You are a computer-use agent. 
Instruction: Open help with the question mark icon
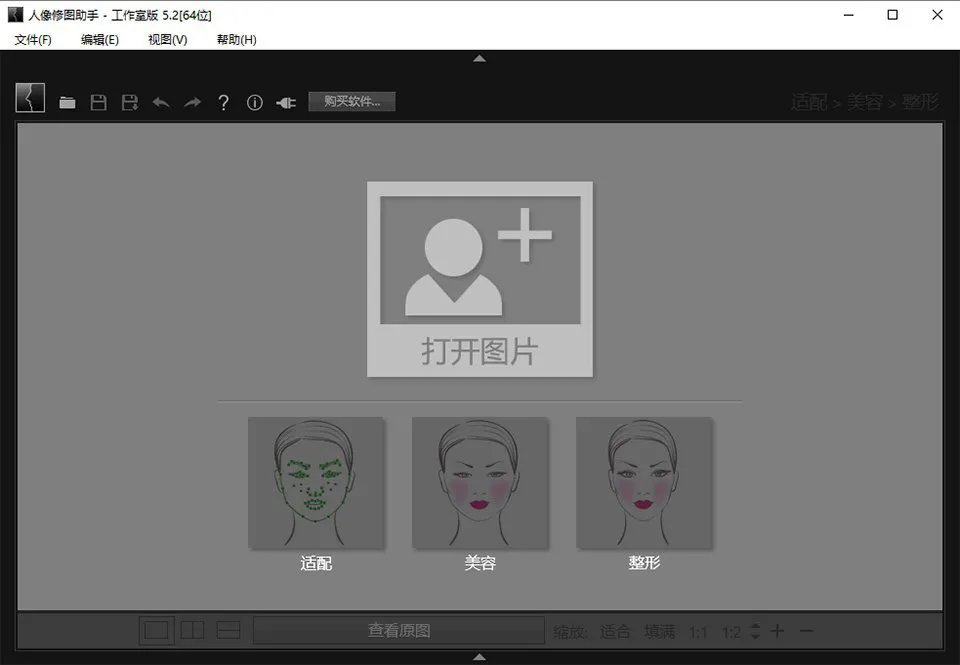[223, 102]
